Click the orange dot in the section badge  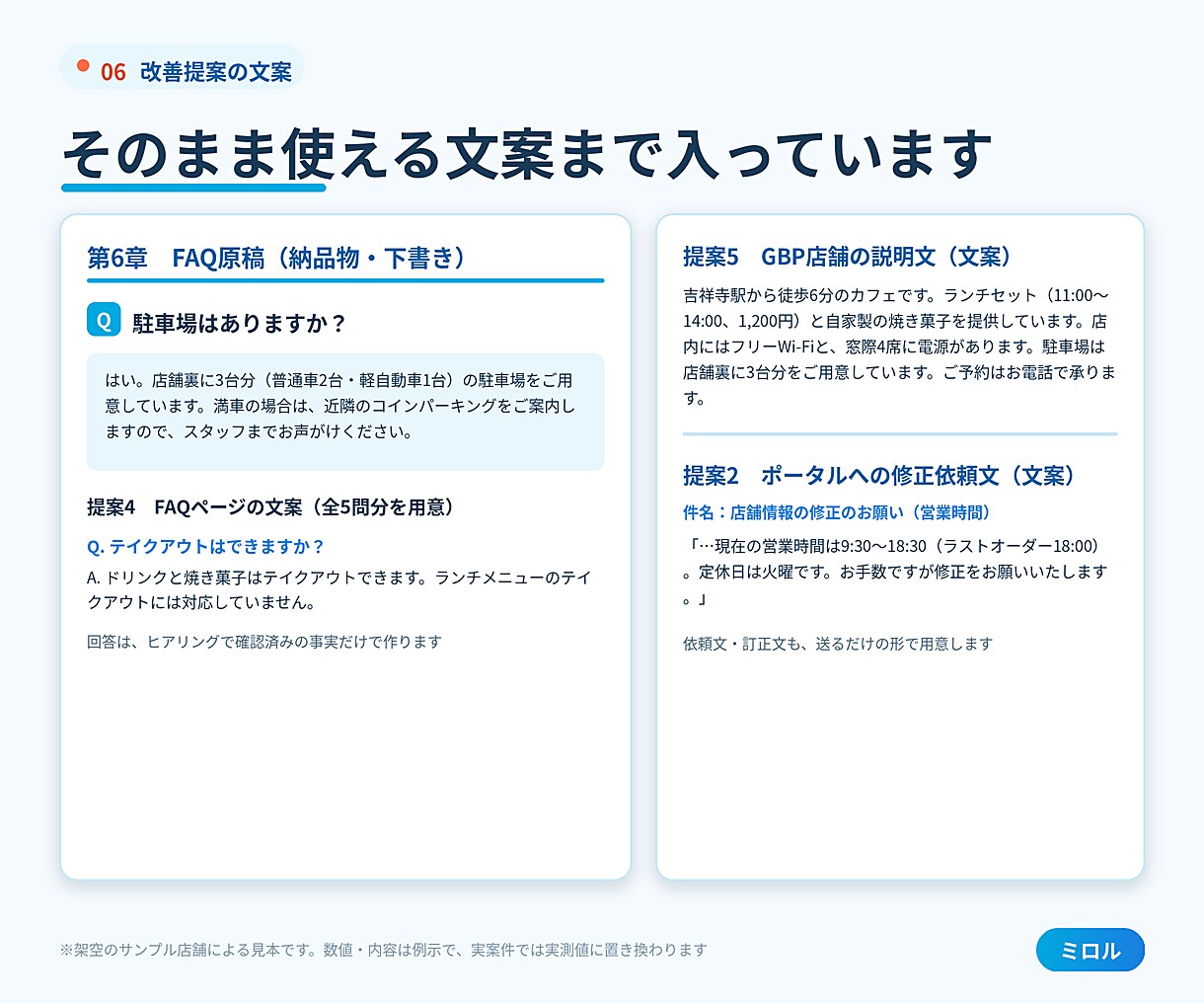tap(83, 66)
